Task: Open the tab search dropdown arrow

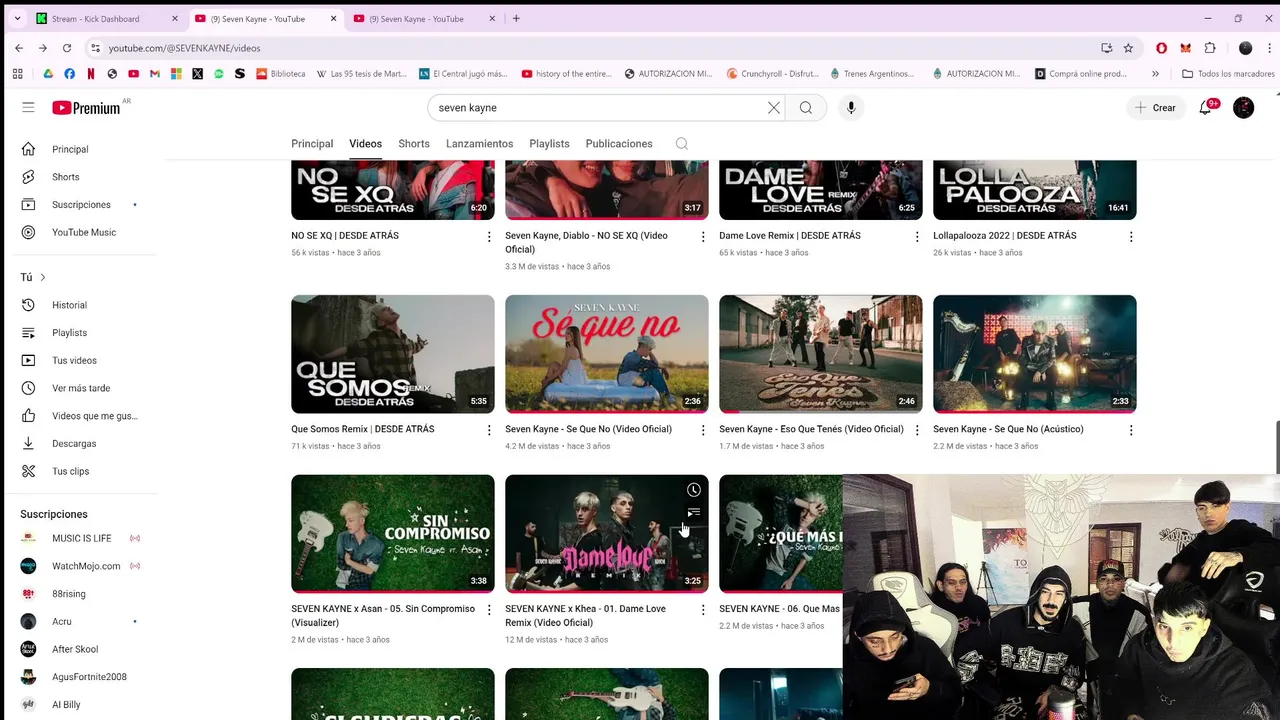Action: 17,18
